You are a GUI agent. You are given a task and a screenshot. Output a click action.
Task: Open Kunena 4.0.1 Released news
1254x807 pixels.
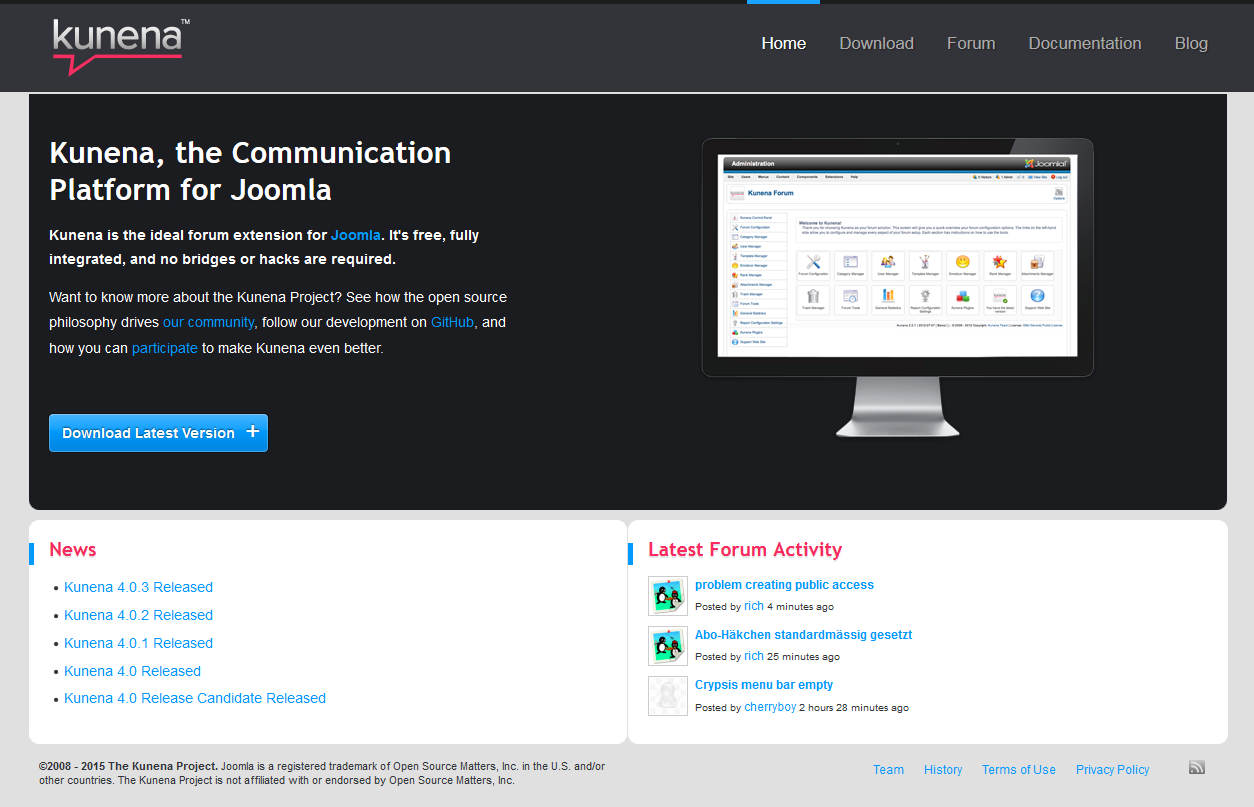[138, 643]
